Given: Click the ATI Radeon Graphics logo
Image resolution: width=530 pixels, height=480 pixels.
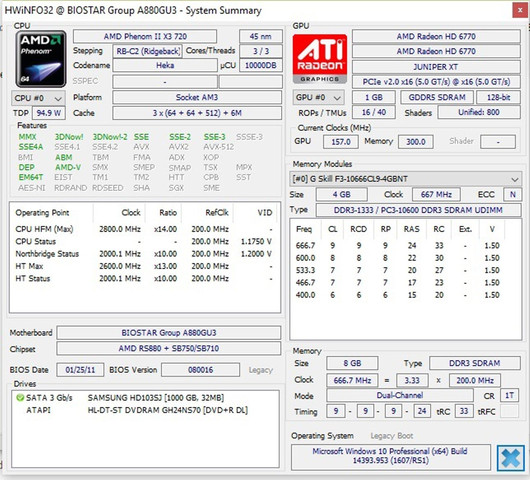Looking at the screenshot, I should (320, 59).
